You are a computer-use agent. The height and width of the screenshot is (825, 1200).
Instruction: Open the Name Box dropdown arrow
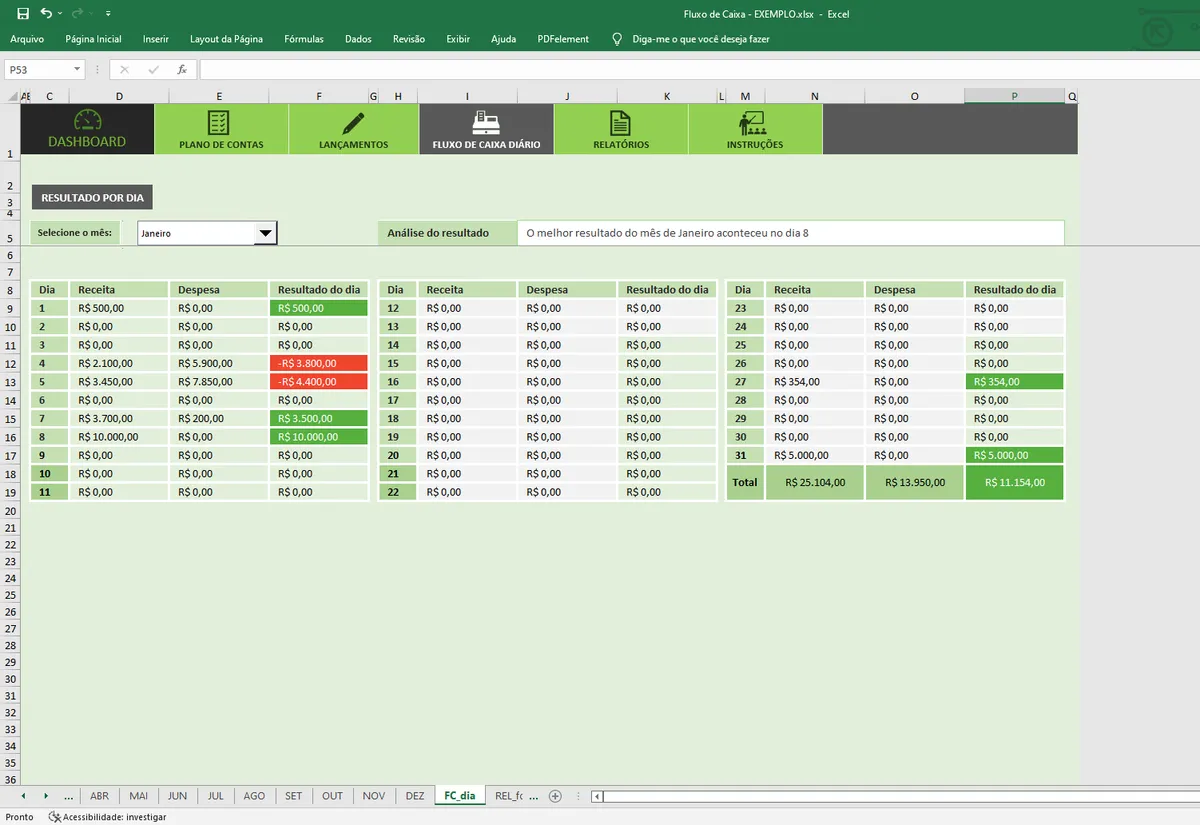78,70
